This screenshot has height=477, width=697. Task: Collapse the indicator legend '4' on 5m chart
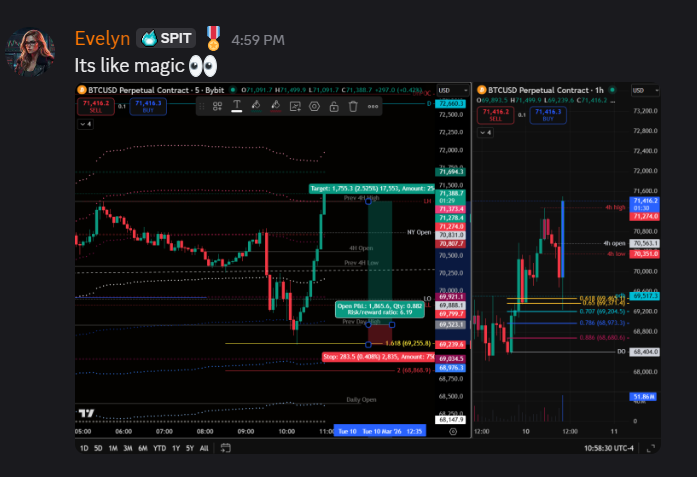click(85, 124)
